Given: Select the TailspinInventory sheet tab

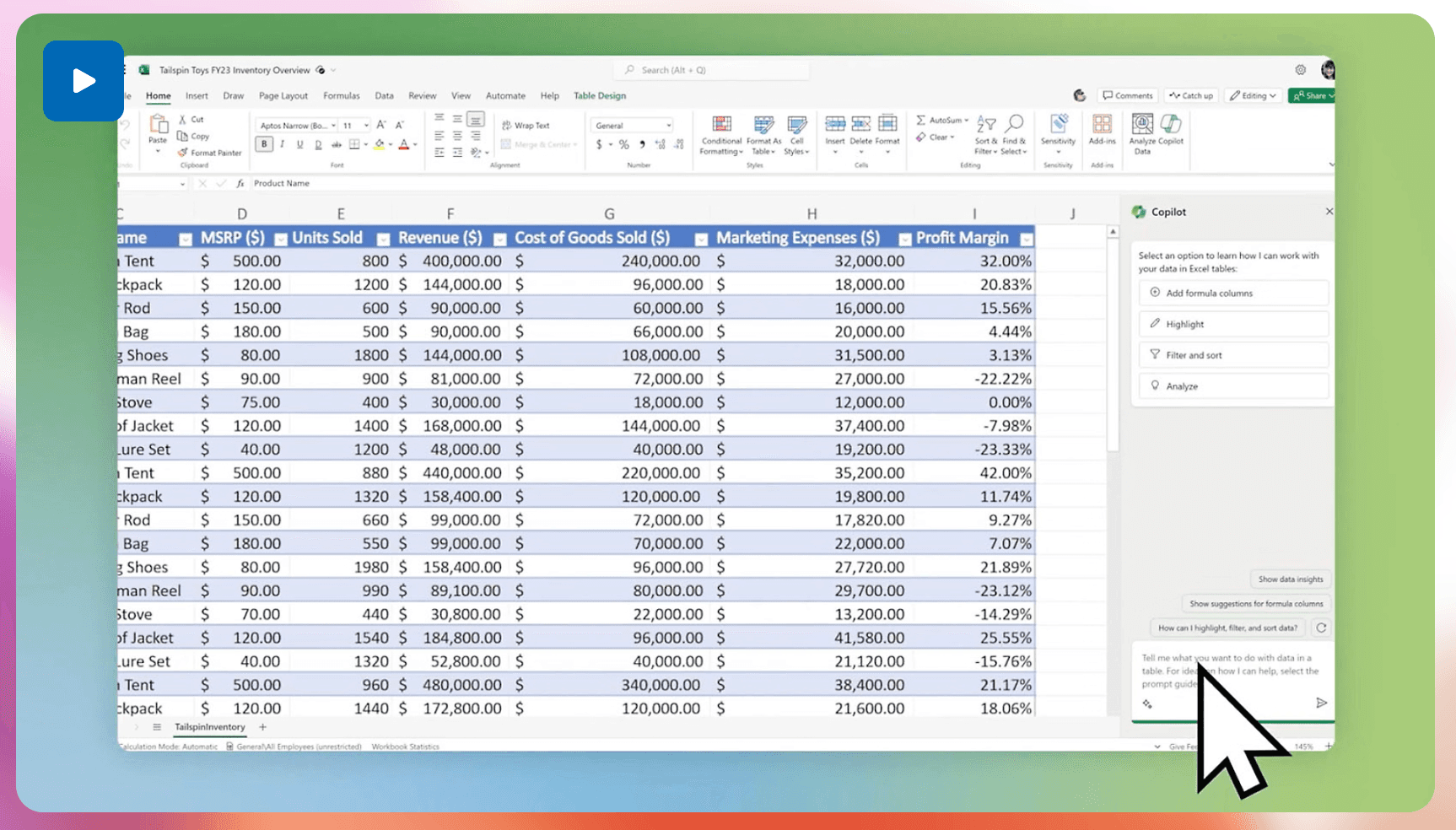Looking at the screenshot, I should point(209,727).
